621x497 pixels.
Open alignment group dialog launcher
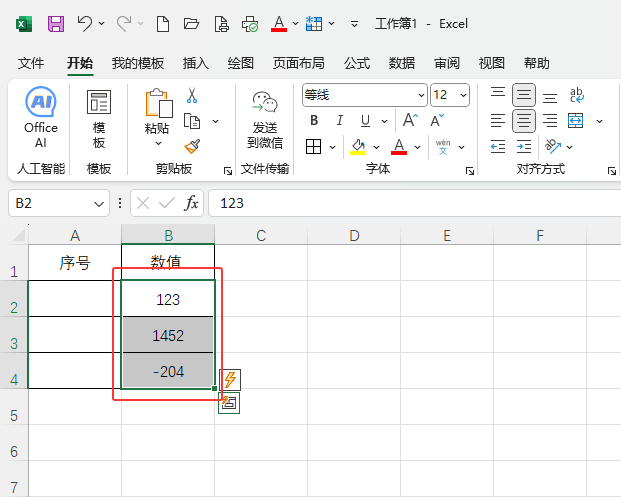[612, 171]
